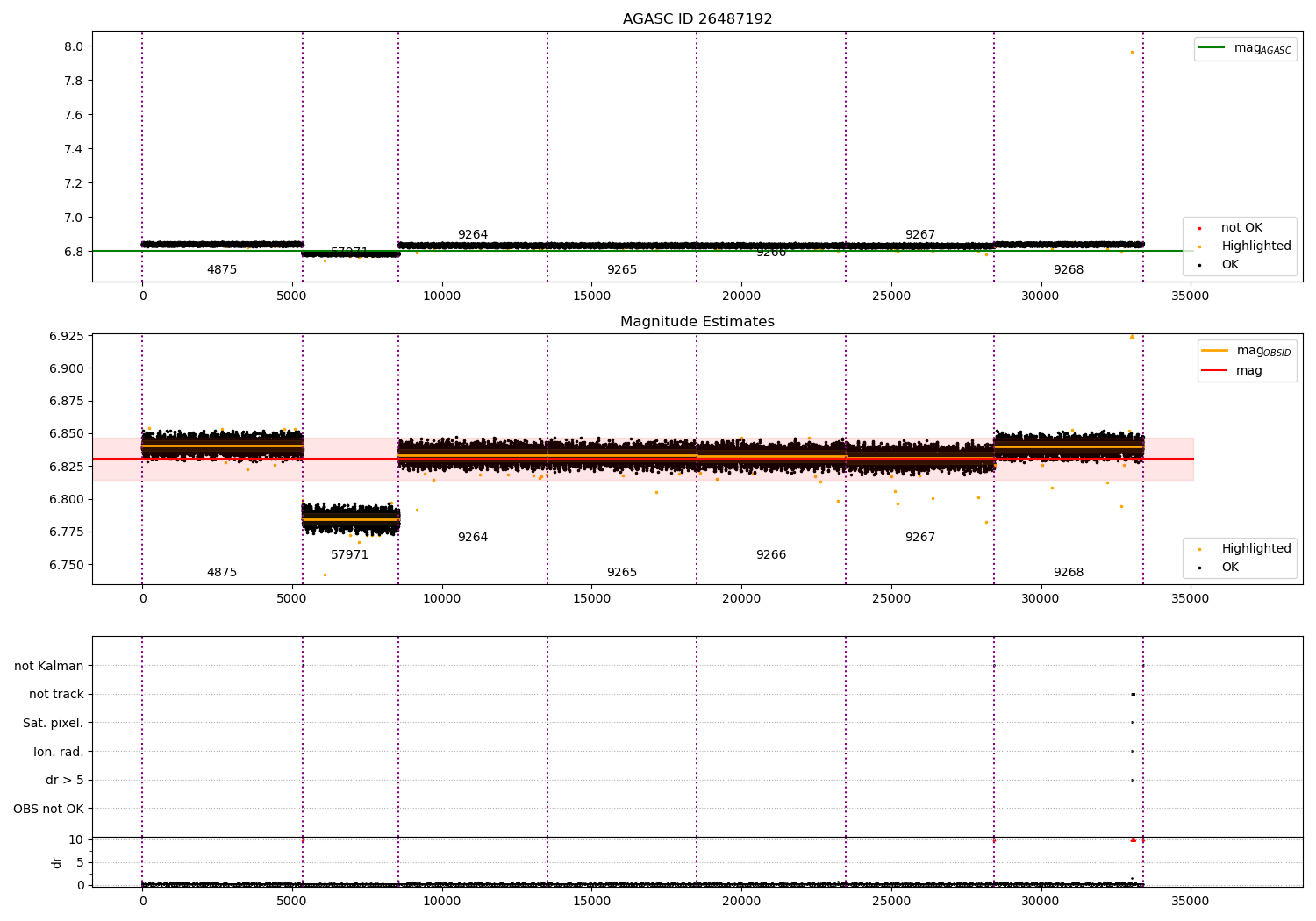Image resolution: width=1316 pixels, height=921 pixels.
Task: Click the green mag AGASC legend entry
Action: click(1245, 48)
